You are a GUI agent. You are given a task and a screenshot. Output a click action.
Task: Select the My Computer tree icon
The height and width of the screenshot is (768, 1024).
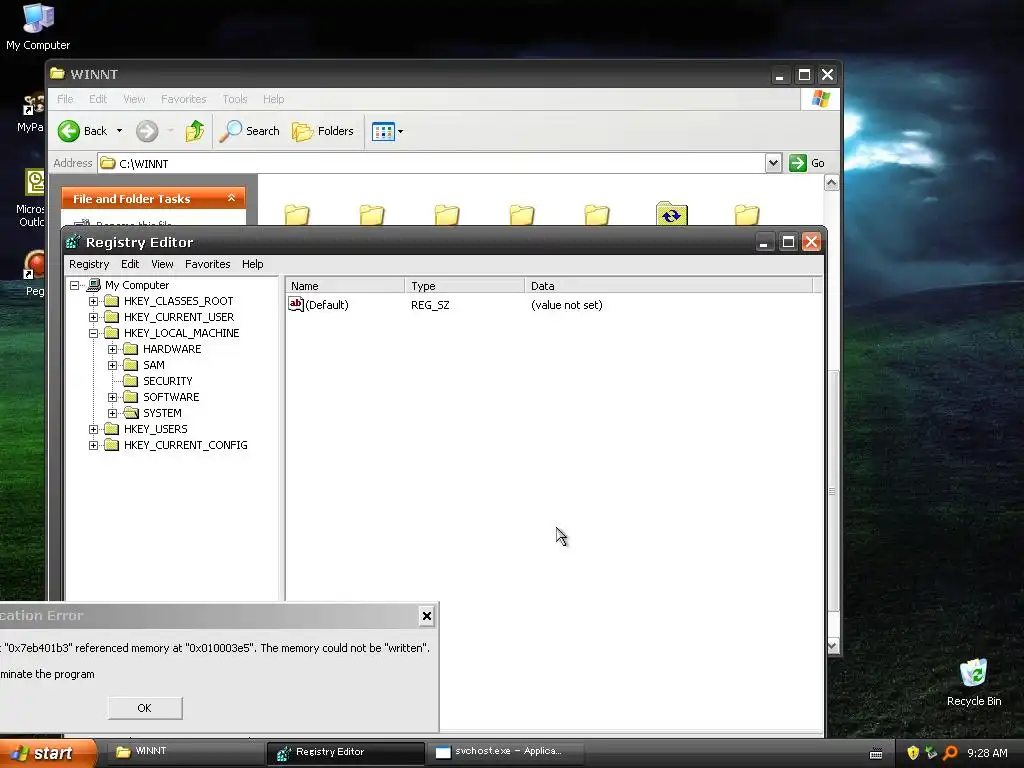click(x=94, y=285)
